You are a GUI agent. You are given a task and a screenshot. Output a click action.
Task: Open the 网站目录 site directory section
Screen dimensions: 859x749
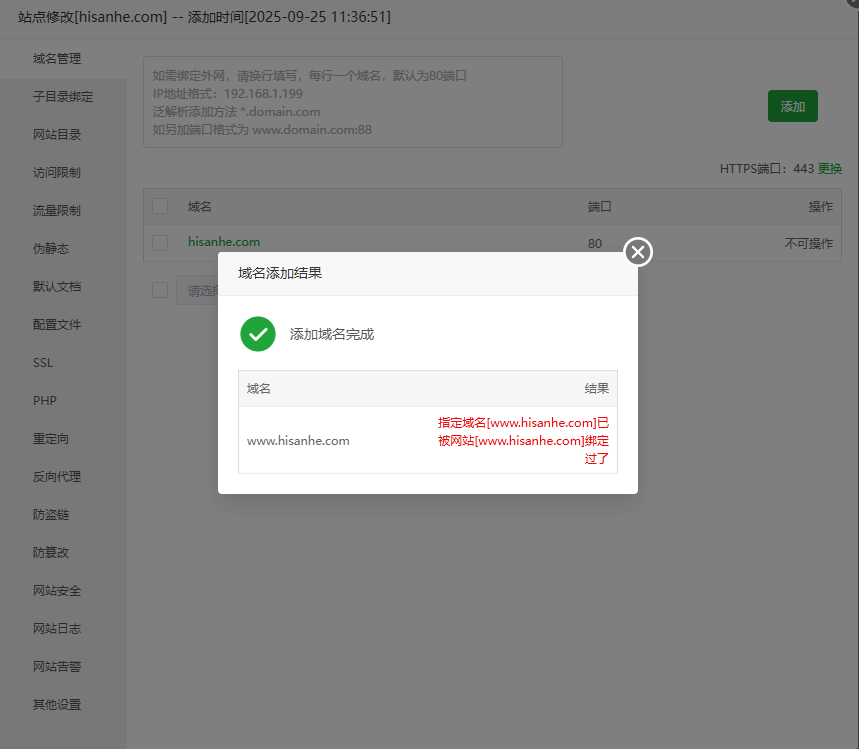click(56, 134)
